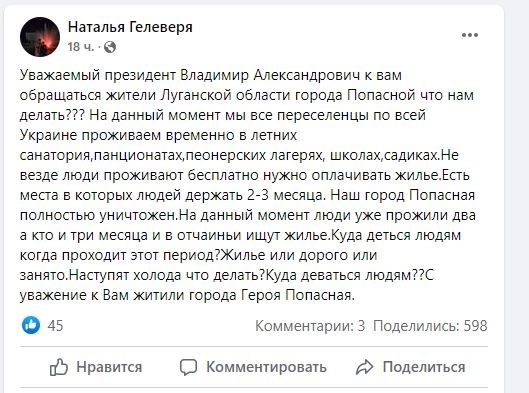This screenshot has width=529, height=393.
Task: Click the globe public-audience icon
Action: click(110, 47)
